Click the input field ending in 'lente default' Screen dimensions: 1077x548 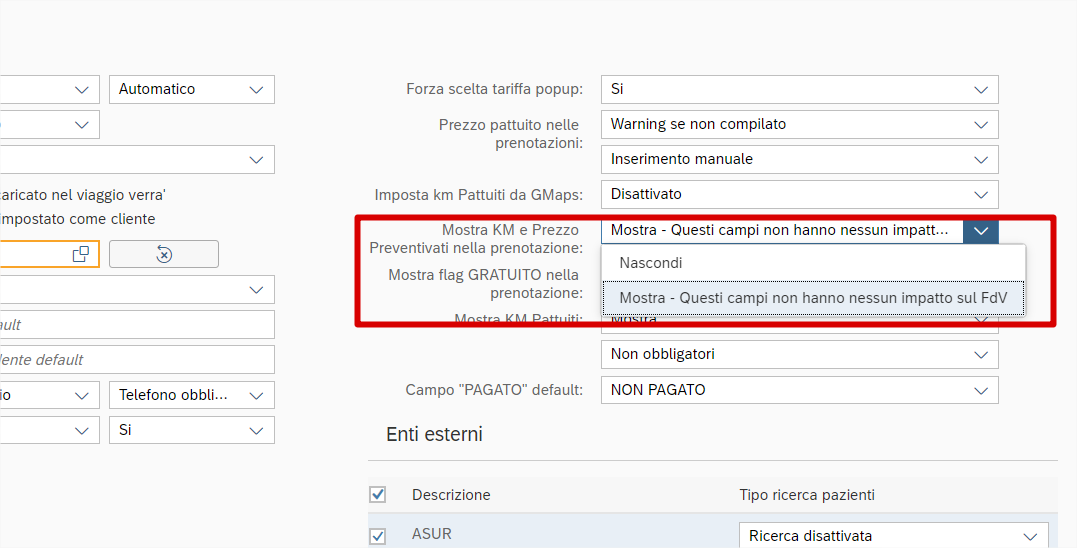(137, 360)
